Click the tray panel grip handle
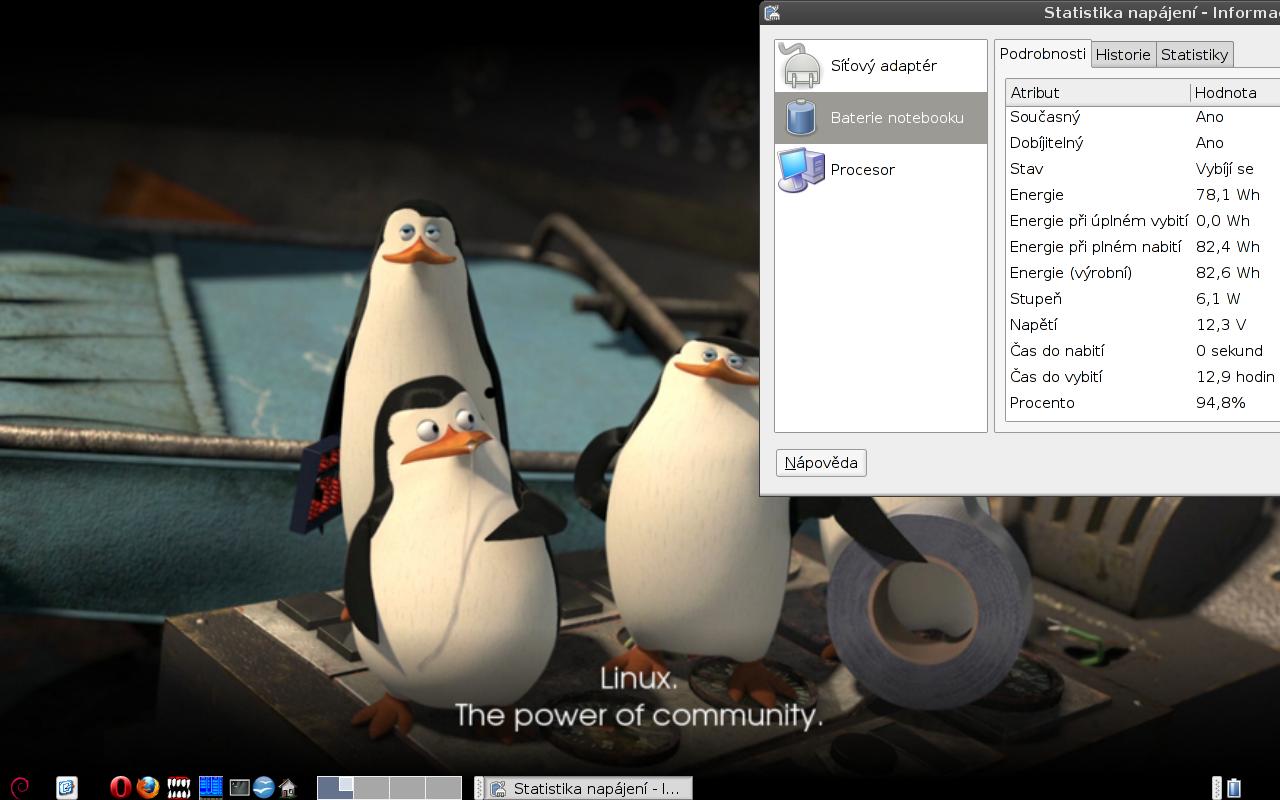This screenshot has height=800, width=1280. coord(1217,788)
